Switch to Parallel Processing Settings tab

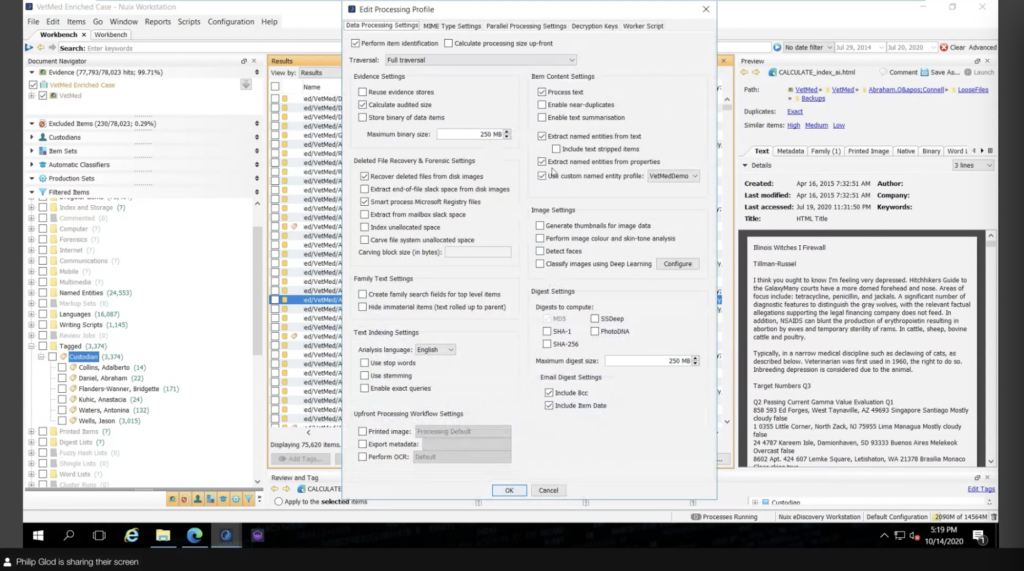526,26
